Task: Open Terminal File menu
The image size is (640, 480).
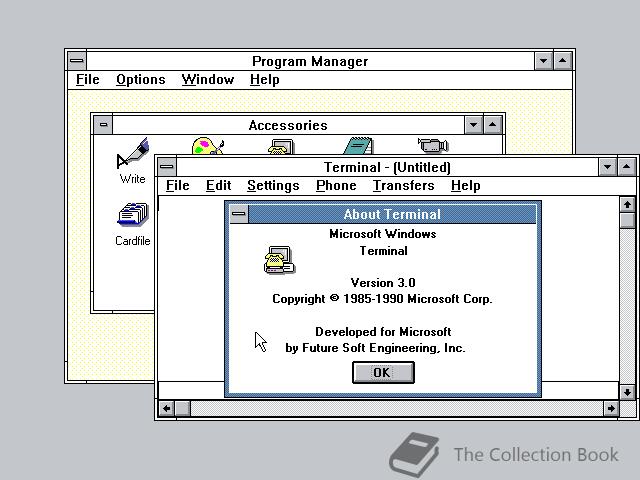Action: [178, 186]
